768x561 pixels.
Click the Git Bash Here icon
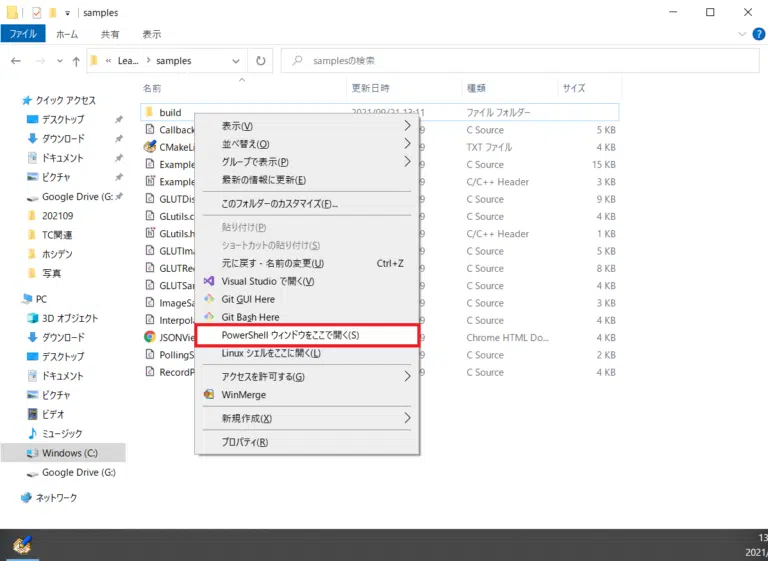[x=209, y=317]
